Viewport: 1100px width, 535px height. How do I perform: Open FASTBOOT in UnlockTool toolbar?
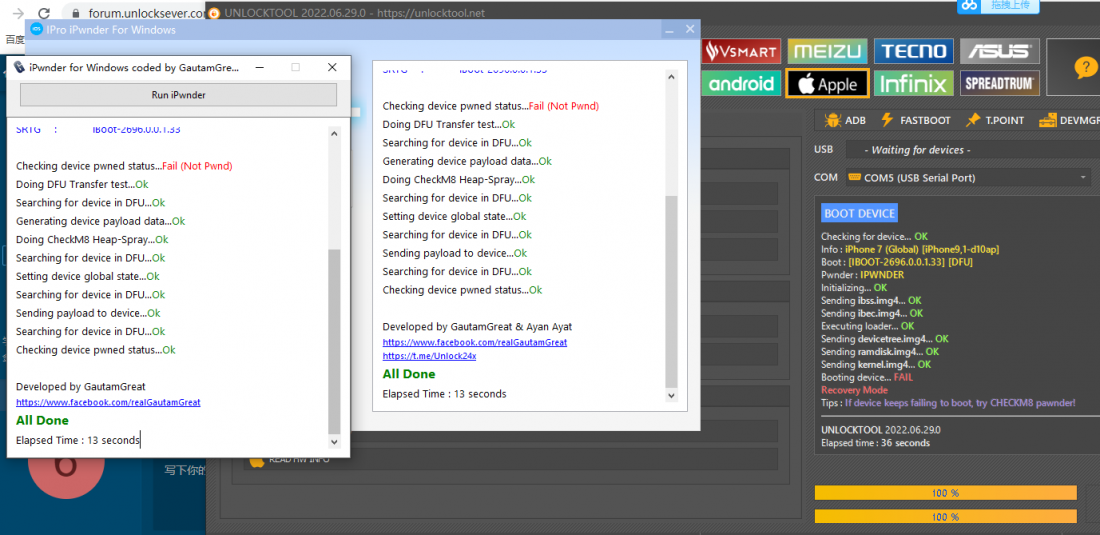[915, 121]
